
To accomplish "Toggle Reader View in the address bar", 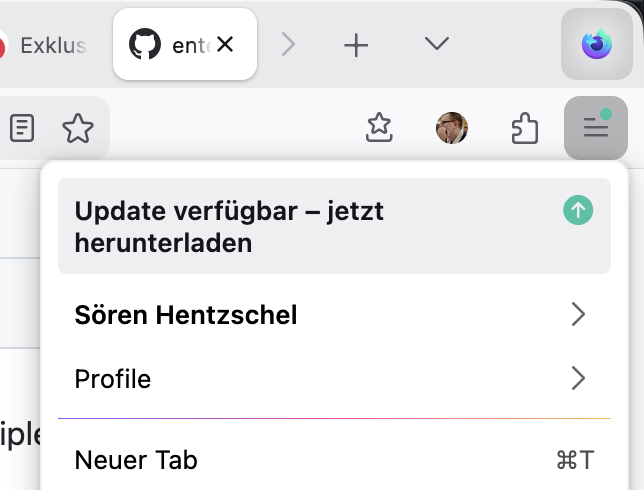I will point(22,128).
